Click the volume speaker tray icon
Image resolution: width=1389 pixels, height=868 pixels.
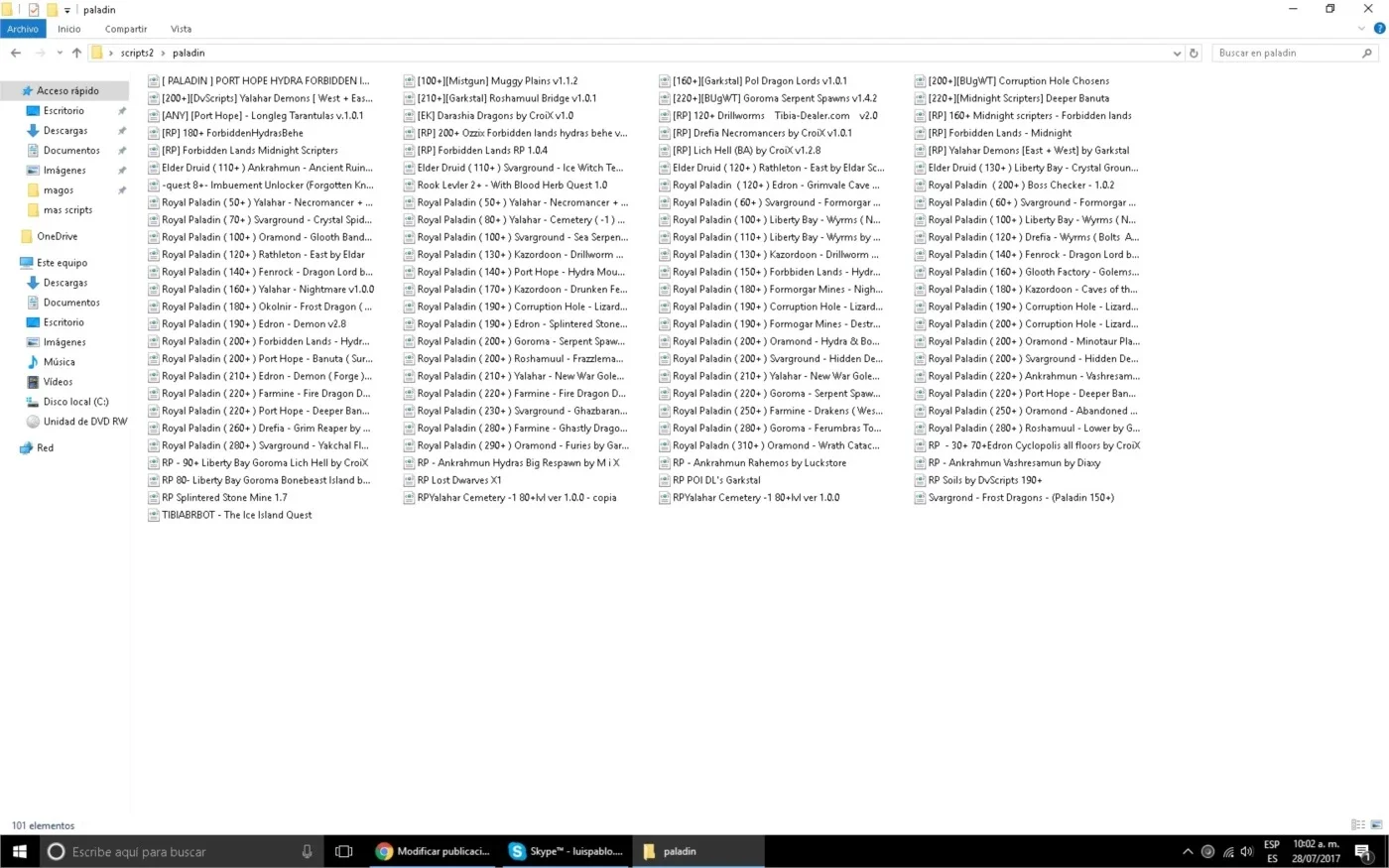click(1247, 851)
